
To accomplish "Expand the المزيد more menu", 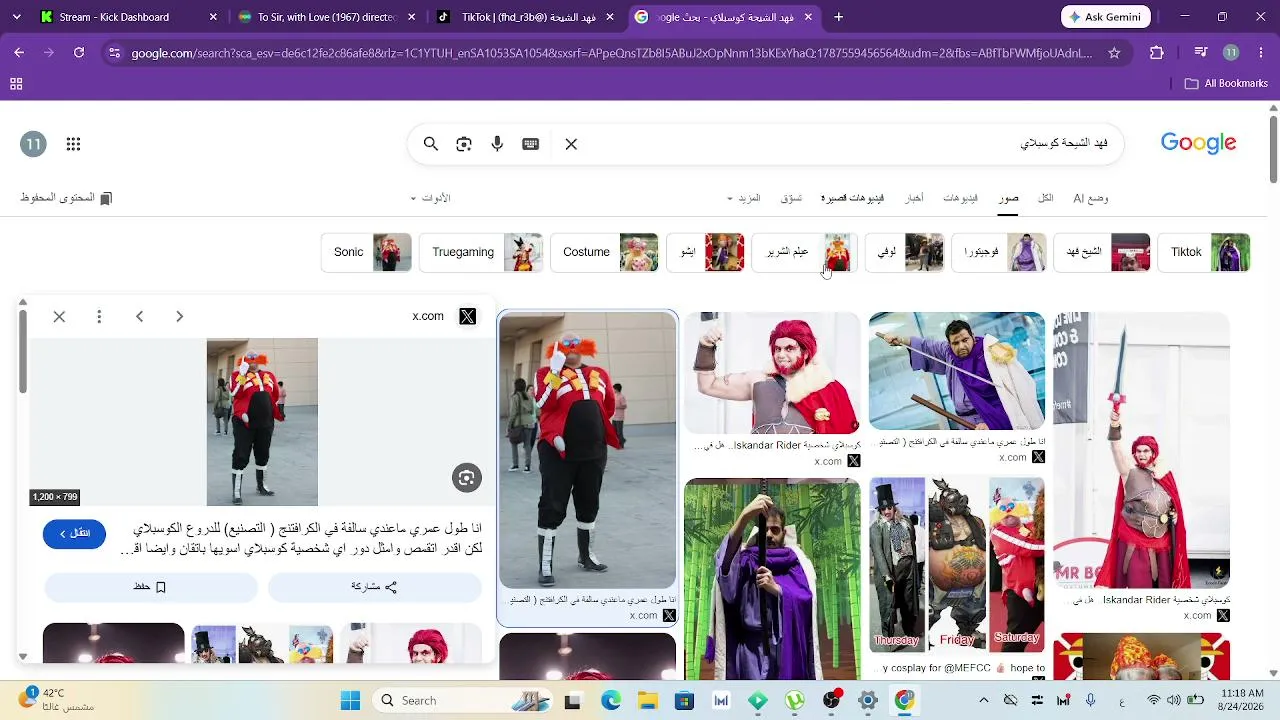I will (x=744, y=198).
